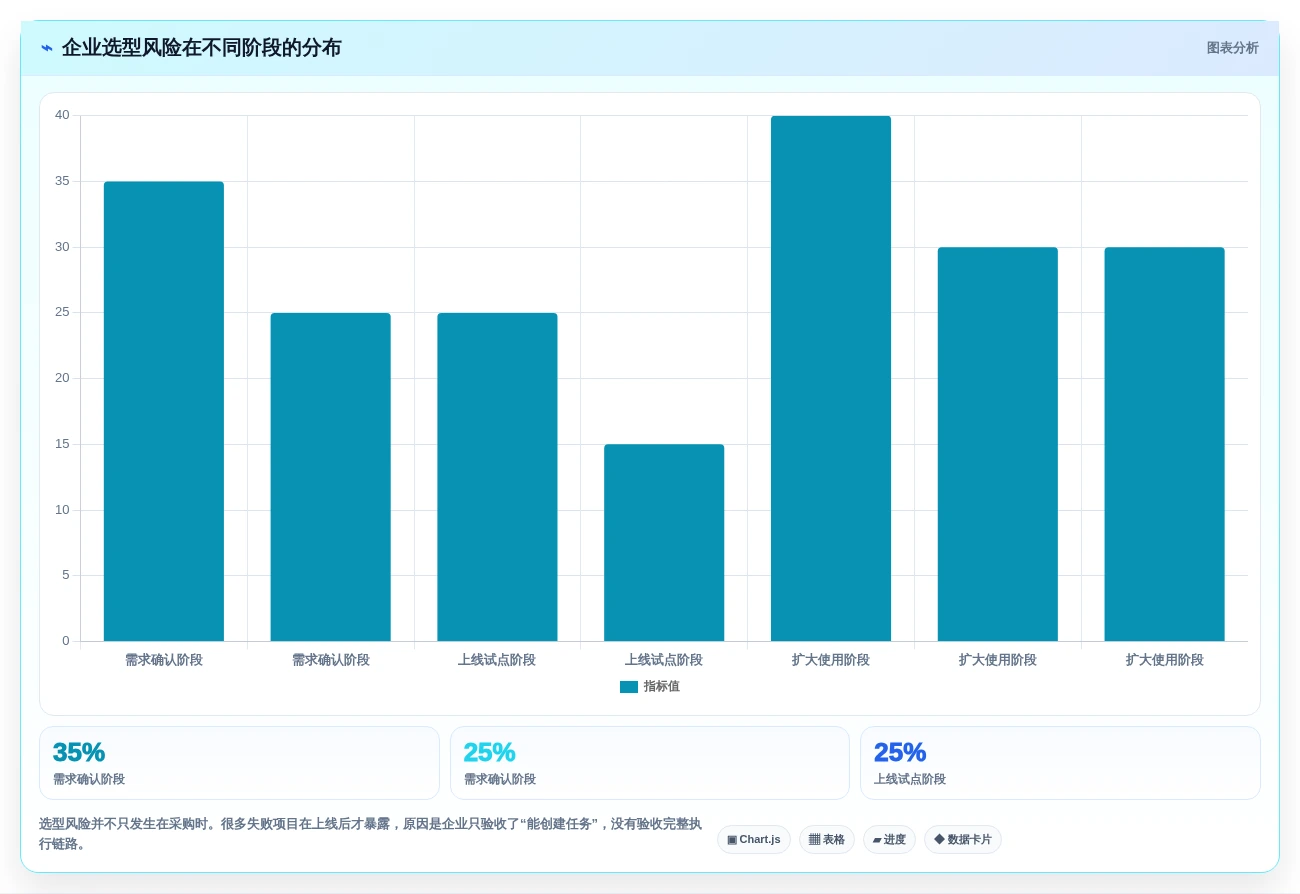This screenshot has width=1300, height=894.
Task: Click the title 企业选型风险在不同阶段的分布
Action: [201, 48]
